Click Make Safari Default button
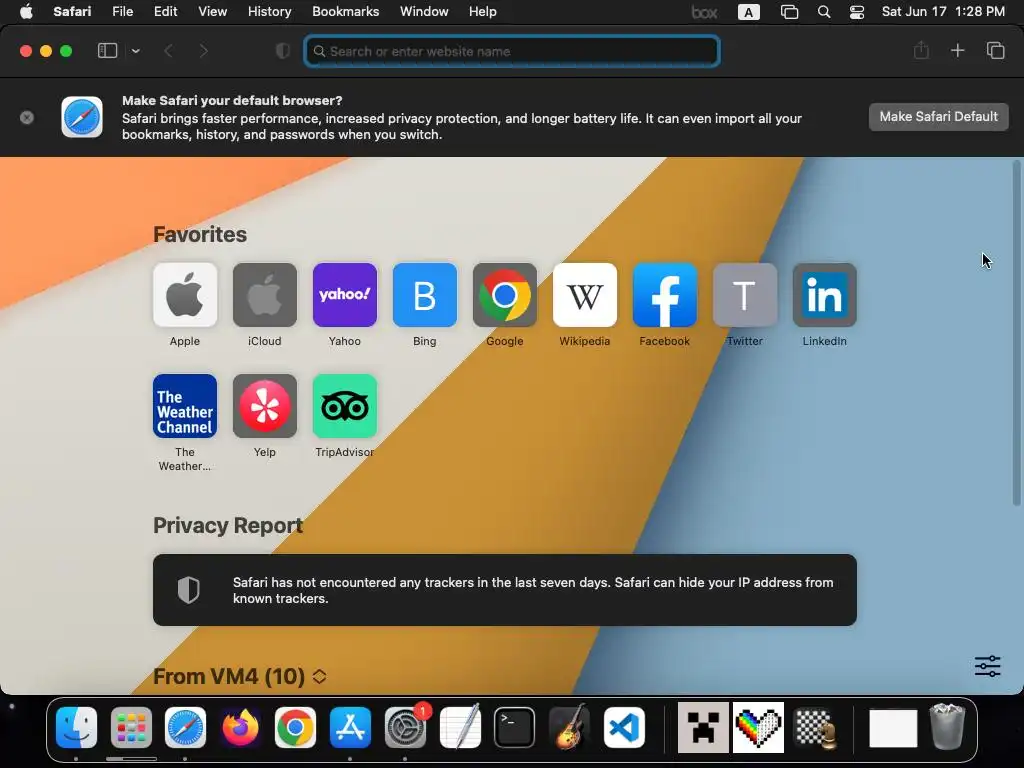Screen dimensions: 1024x768 pyautogui.click(x=938, y=117)
